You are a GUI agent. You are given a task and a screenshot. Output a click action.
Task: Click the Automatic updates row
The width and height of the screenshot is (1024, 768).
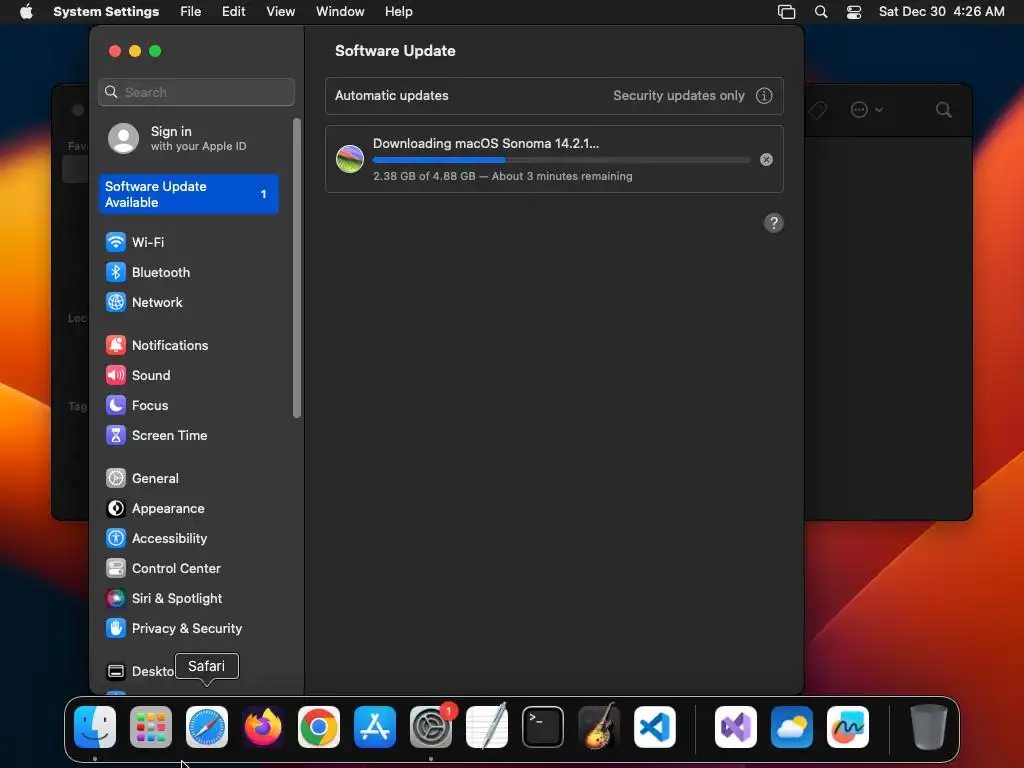click(x=554, y=96)
